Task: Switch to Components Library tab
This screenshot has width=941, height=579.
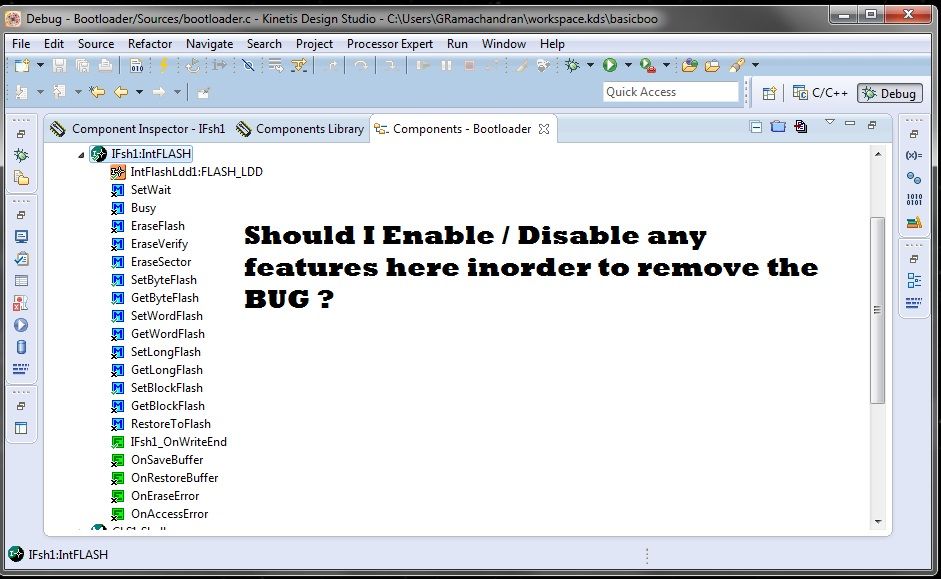Action: pyautogui.click(x=300, y=128)
